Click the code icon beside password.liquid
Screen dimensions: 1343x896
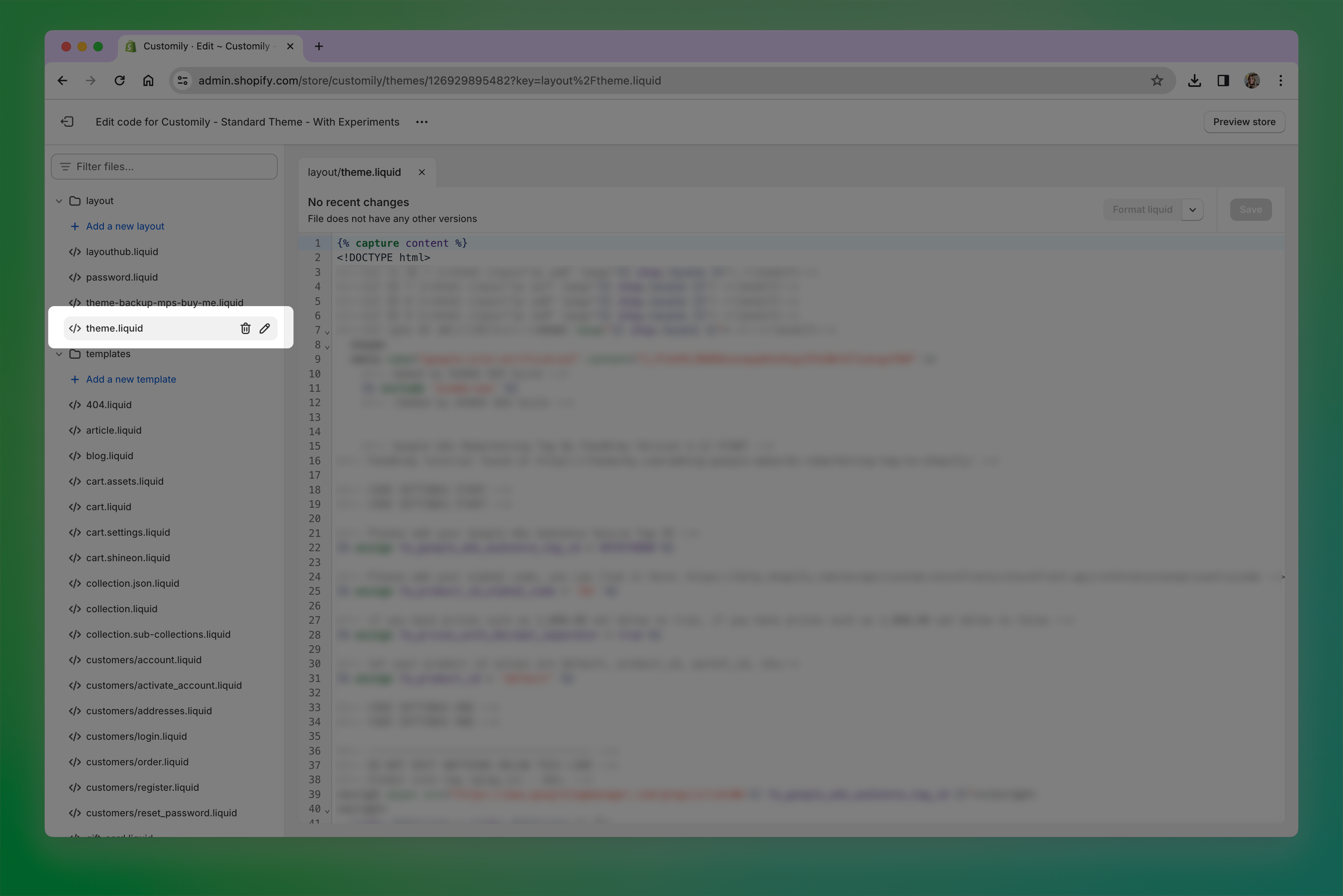(x=75, y=277)
